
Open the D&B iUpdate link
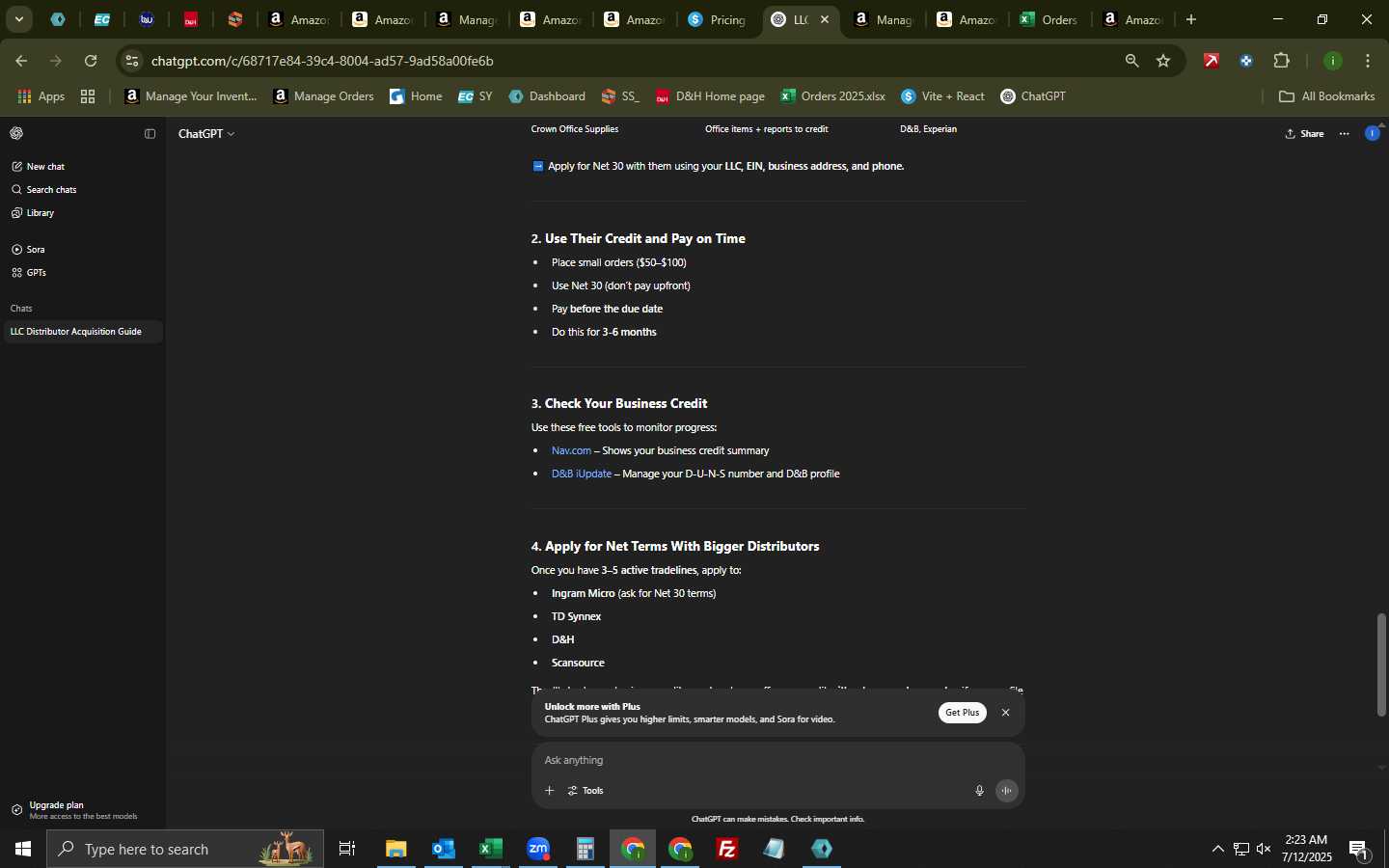pos(581,474)
